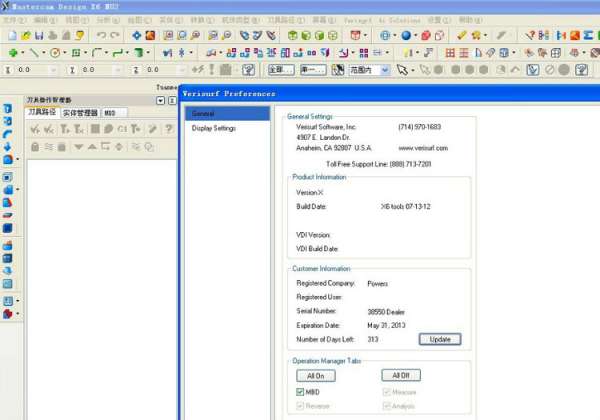Select the create Circle tool icon
The width and height of the screenshot is (600, 420).
click(55, 53)
